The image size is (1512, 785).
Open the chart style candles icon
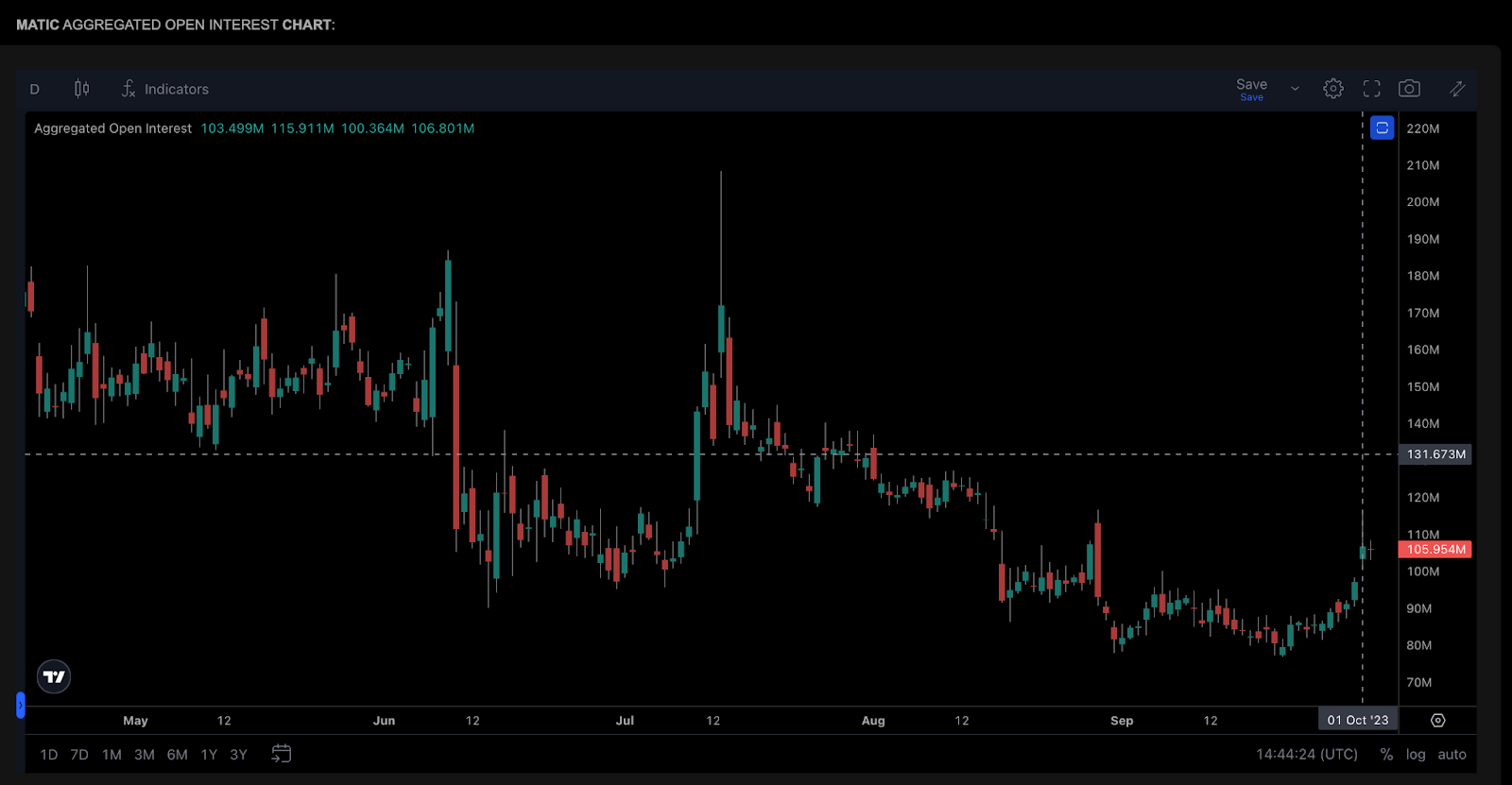coord(82,89)
